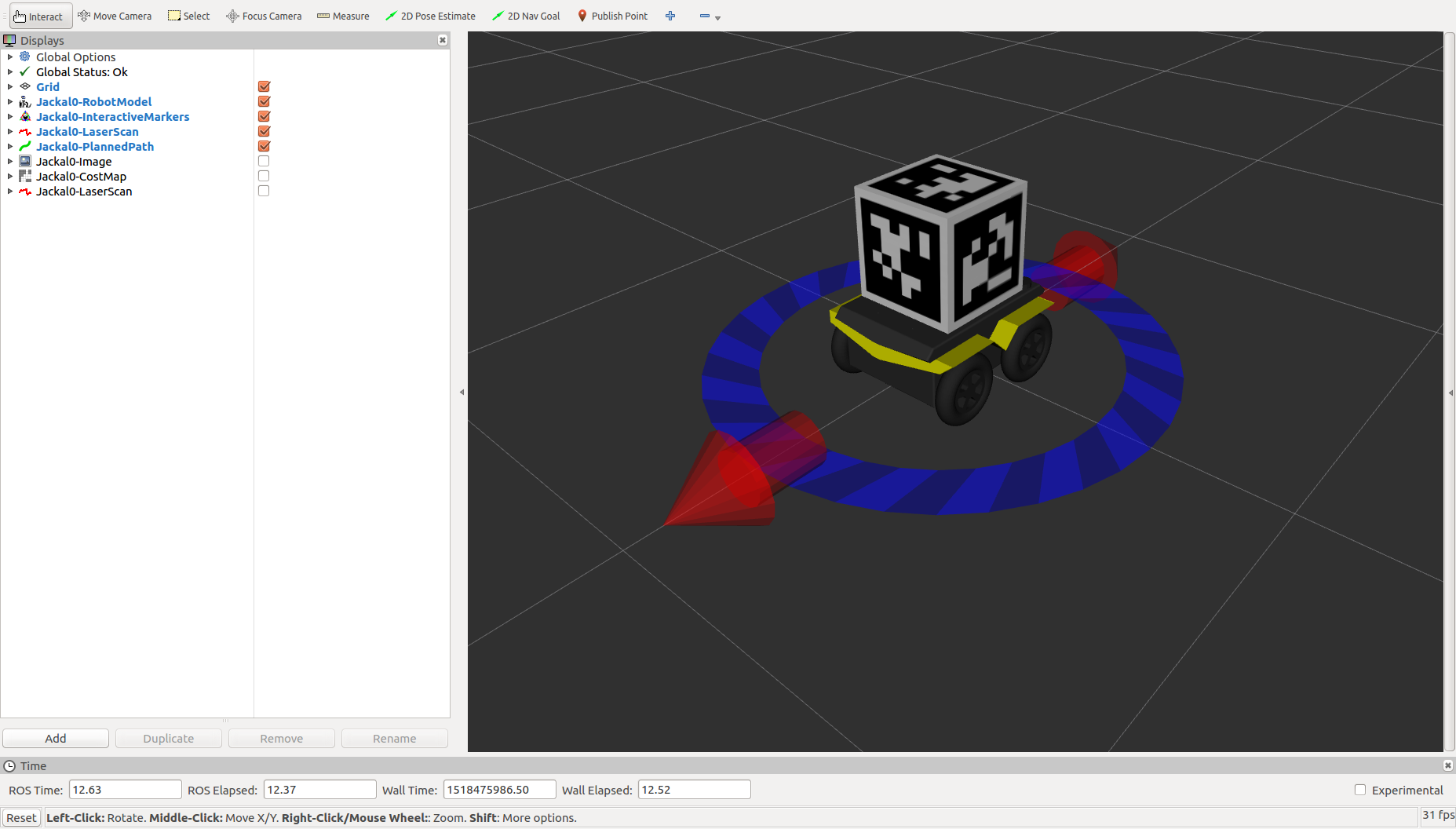Open the toolbar minus dropdown arrow
This screenshot has width=1456, height=829.
point(717,18)
